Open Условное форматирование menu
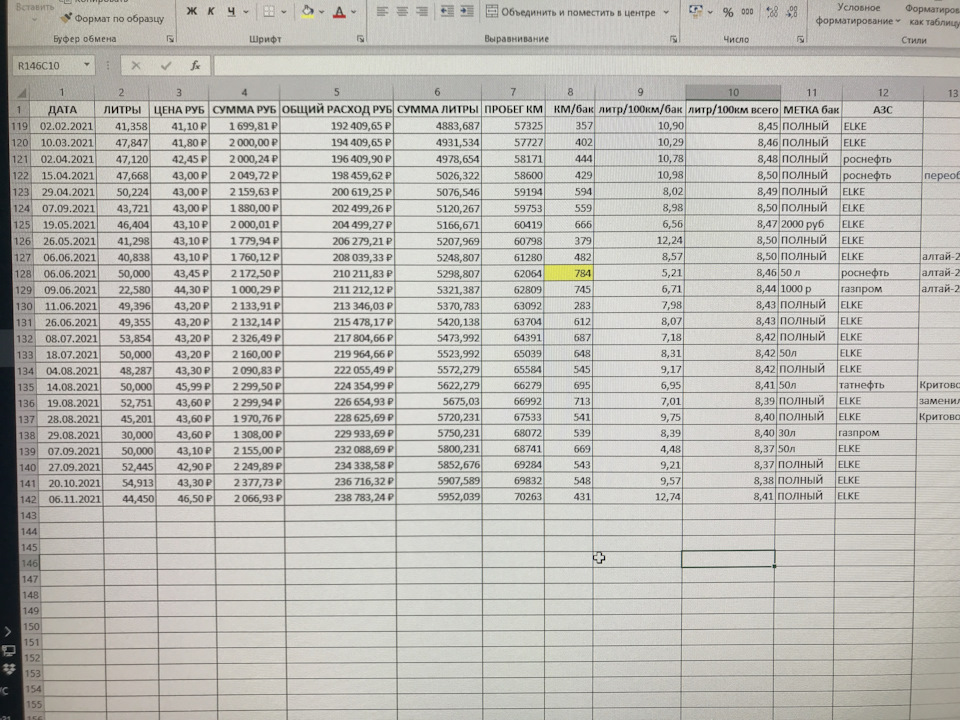960x720 pixels. click(x=858, y=14)
